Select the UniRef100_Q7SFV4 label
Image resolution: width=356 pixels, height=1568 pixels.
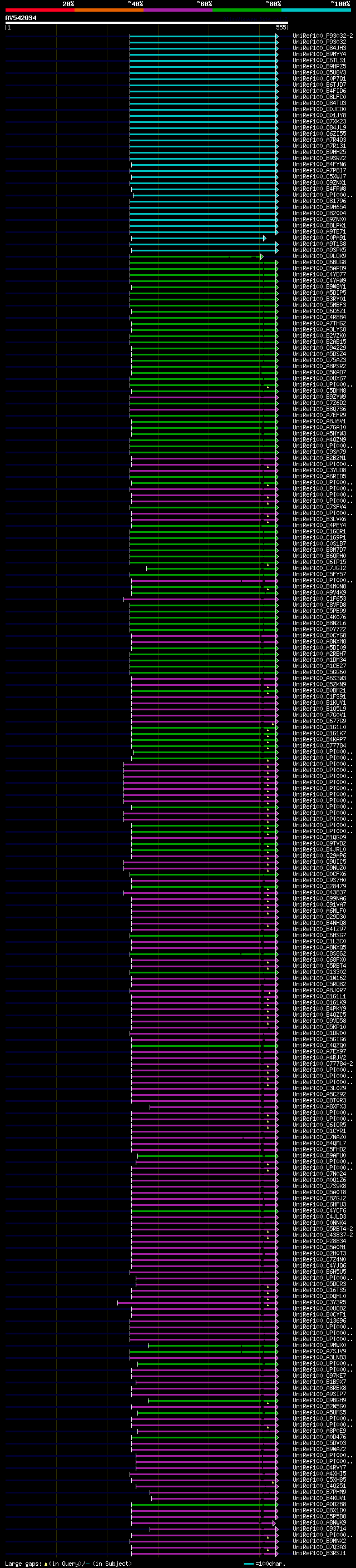click(319, 507)
